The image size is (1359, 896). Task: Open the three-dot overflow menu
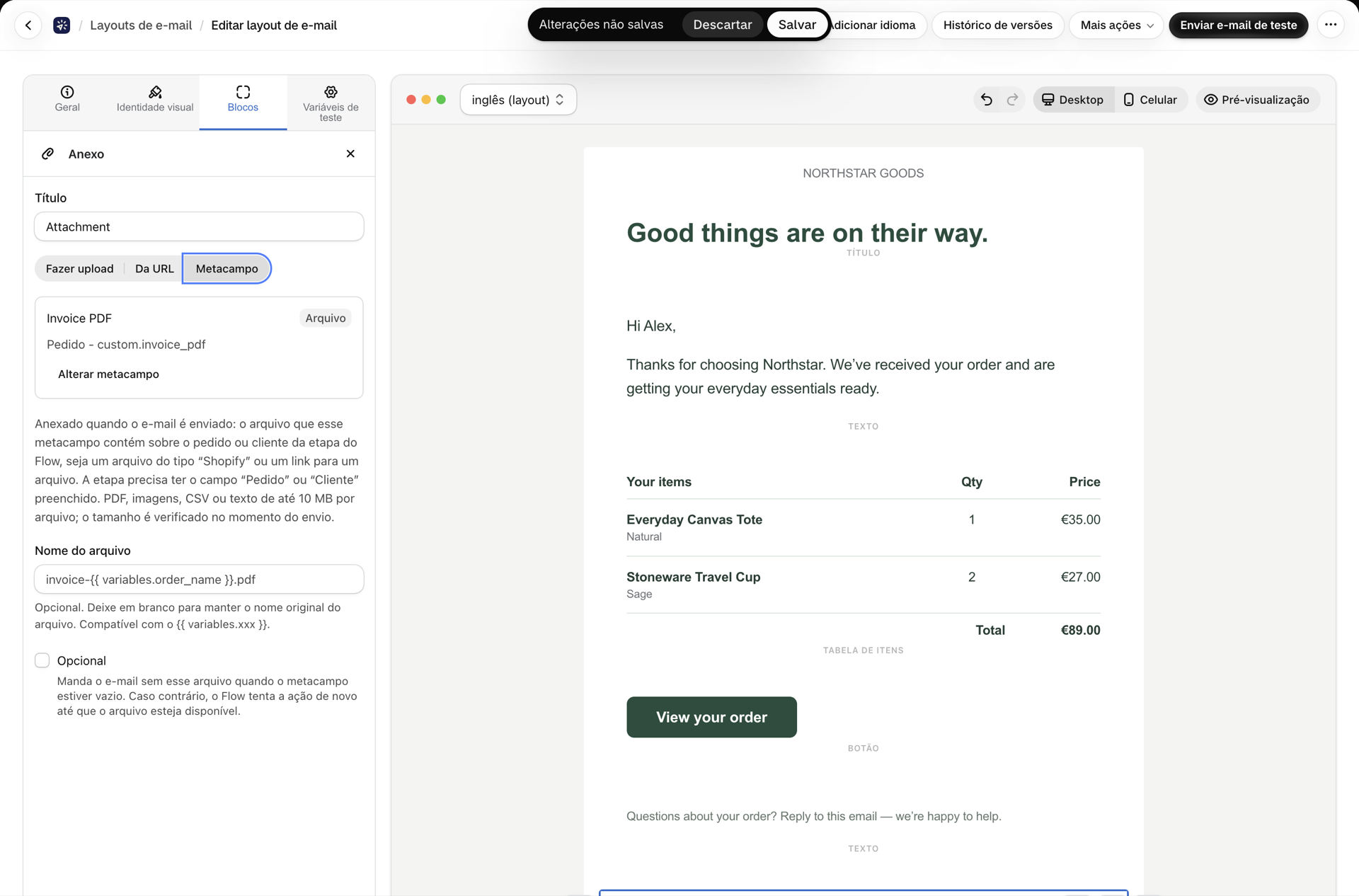coord(1331,25)
